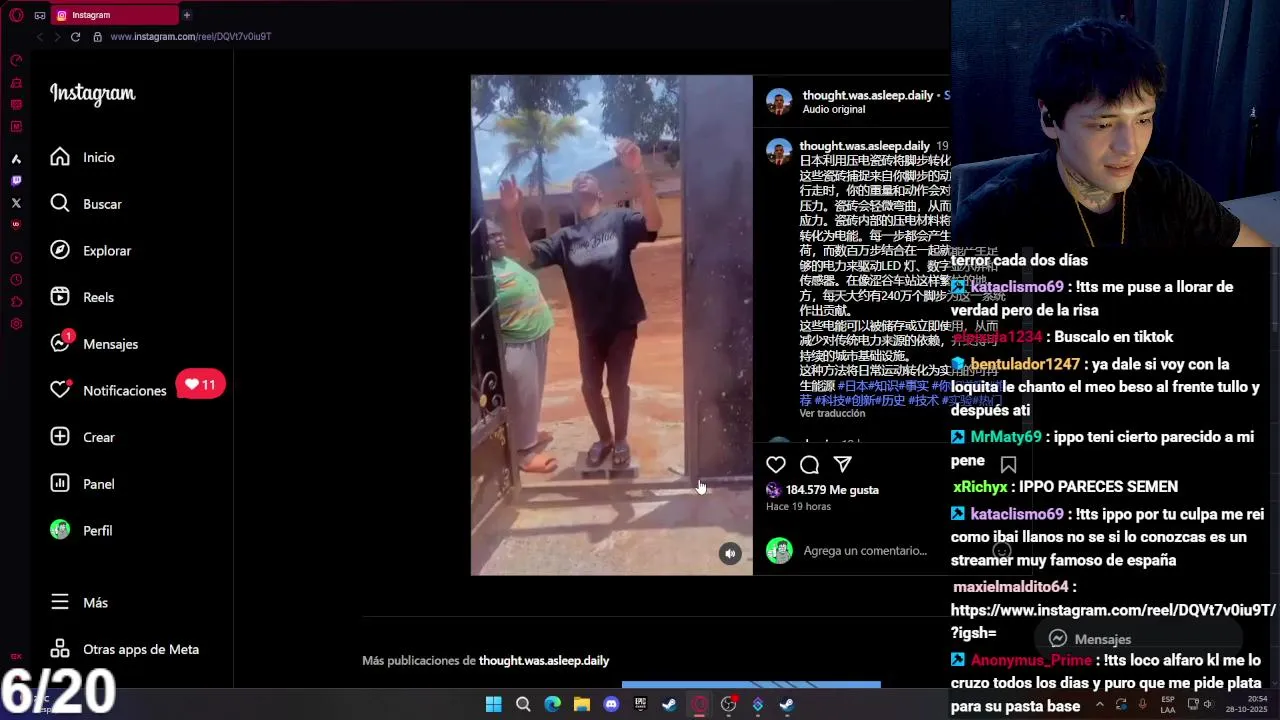Open Discord from taskbar

pos(611,704)
